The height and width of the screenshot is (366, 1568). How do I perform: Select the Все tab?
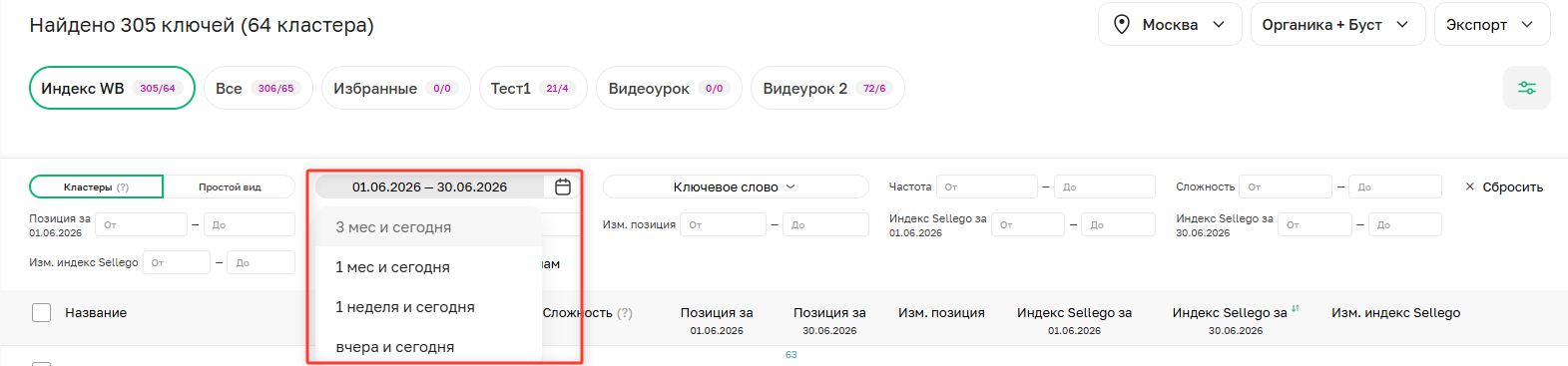tap(259, 88)
